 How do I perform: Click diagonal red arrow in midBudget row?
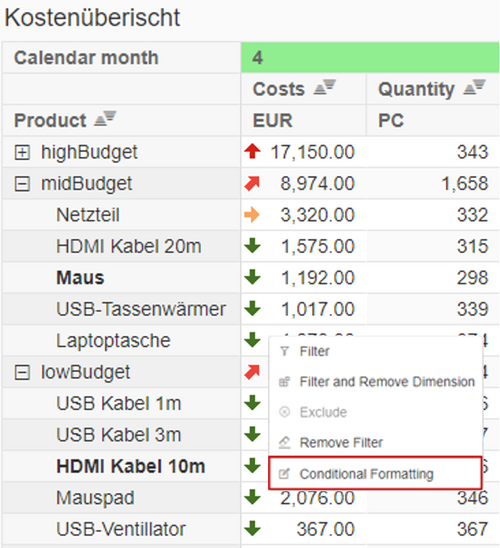pyautogui.click(x=252, y=183)
